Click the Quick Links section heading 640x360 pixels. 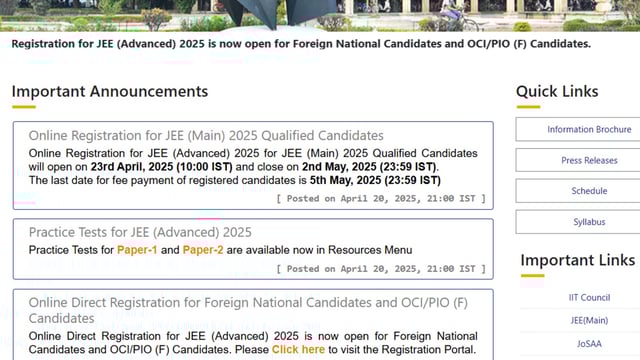[x=557, y=91]
